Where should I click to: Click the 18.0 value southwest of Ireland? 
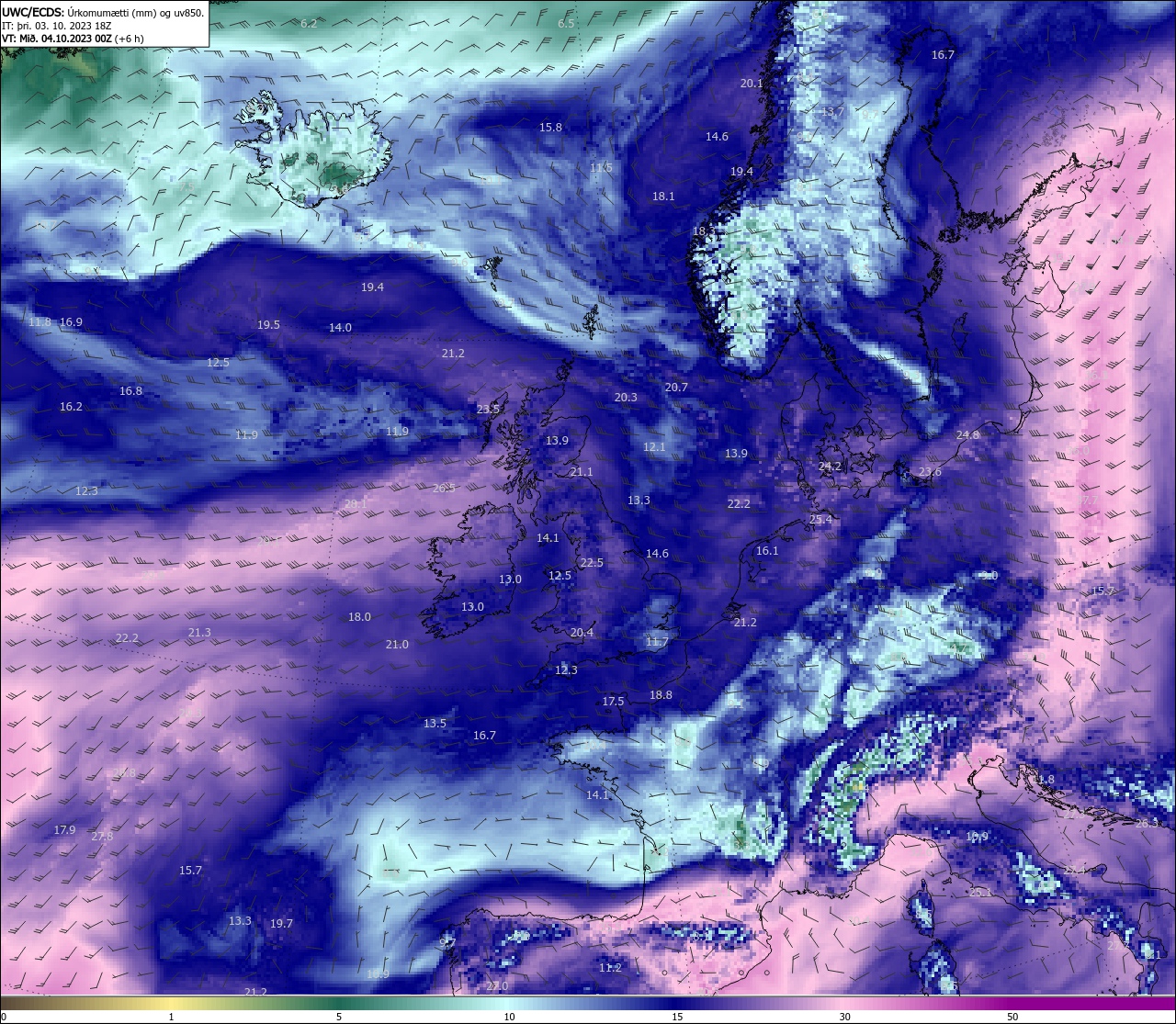tap(359, 617)
